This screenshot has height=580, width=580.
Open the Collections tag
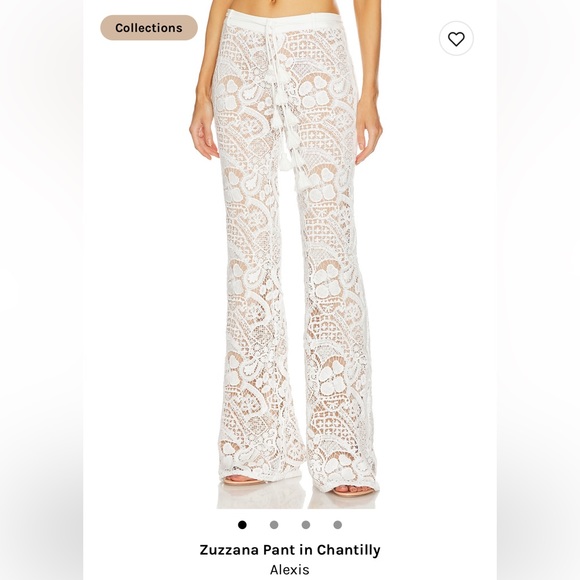pos(149,28)
